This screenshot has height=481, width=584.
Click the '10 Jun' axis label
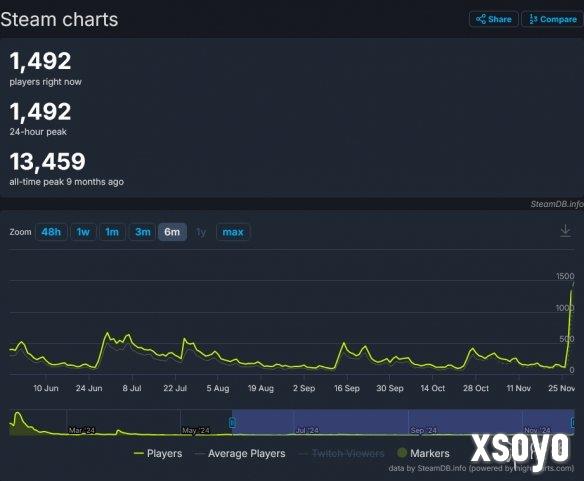tap(46, 388)
